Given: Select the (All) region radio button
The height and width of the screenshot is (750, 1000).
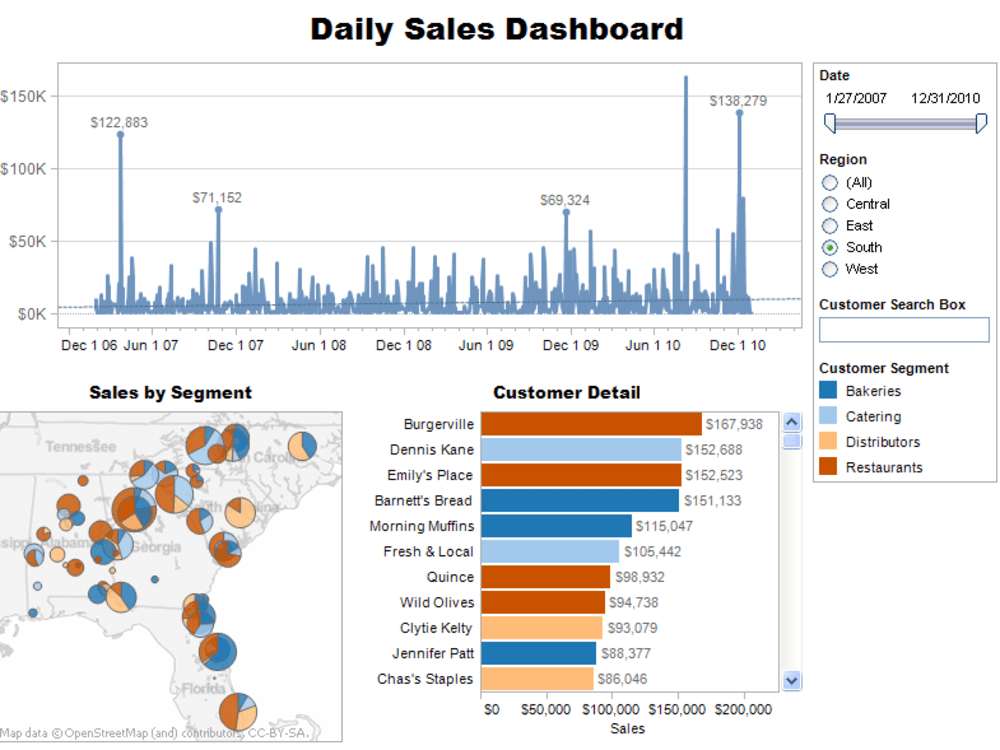Looking at the screenshot, I should tap(829, 182).
